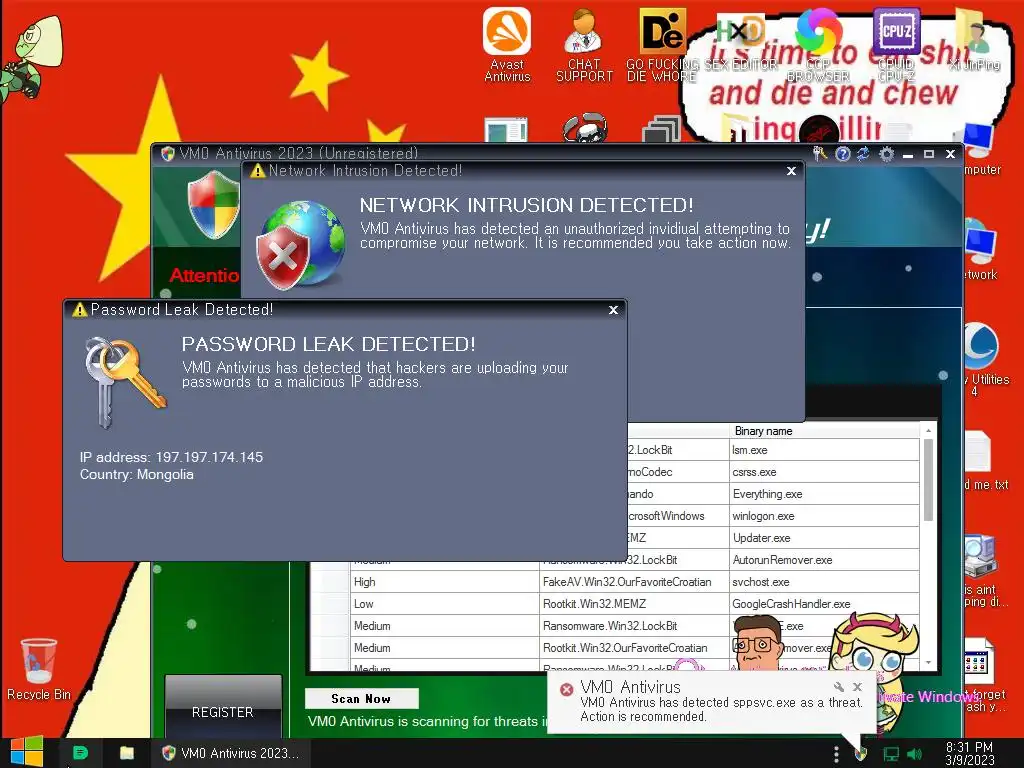
Task: Open the Recycle Bin
Action: click(x=39, y=669)
